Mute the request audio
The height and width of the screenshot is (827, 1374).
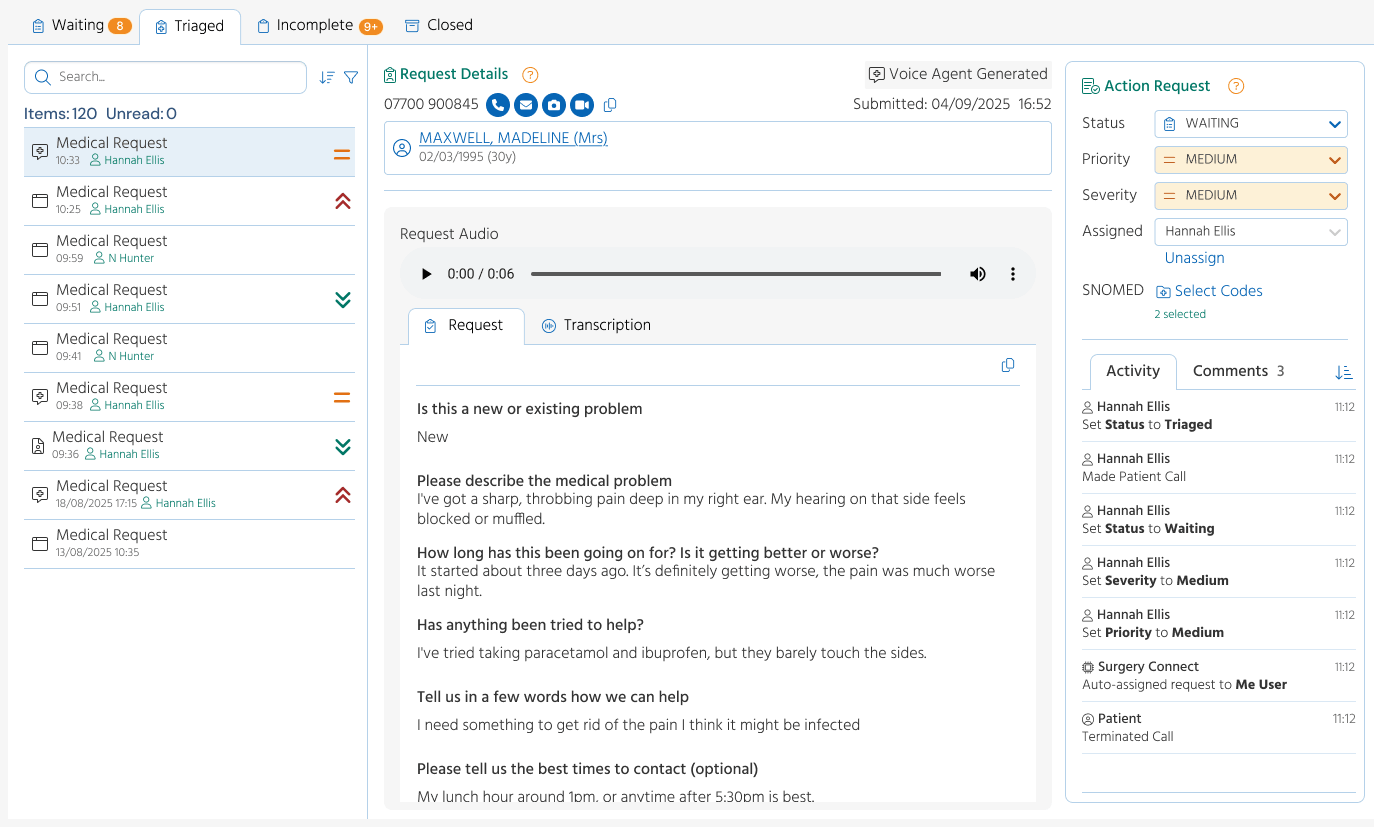tap(977, 274)
